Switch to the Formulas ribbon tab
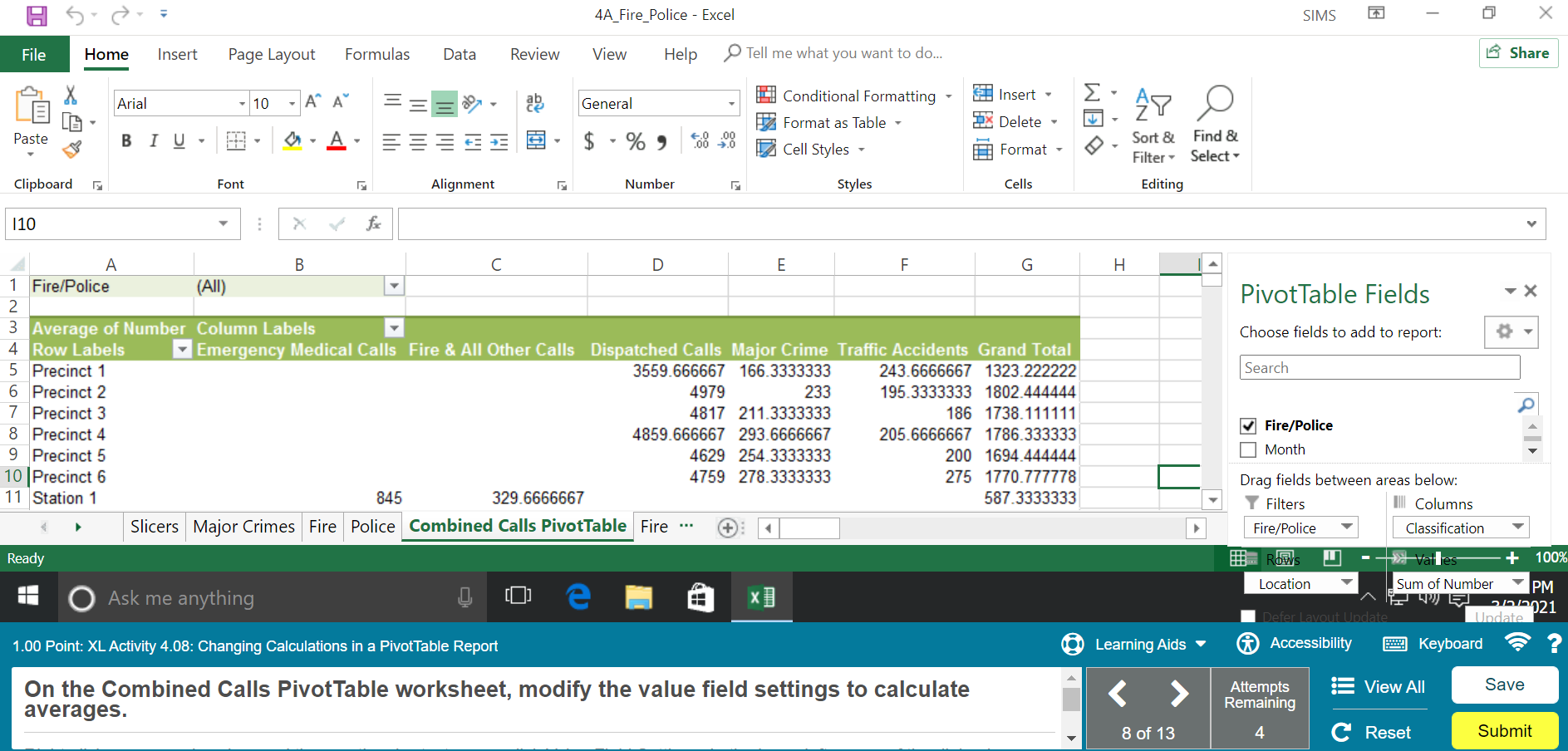The width and height of the screenshot is (1568, 751). pos(376,53)
